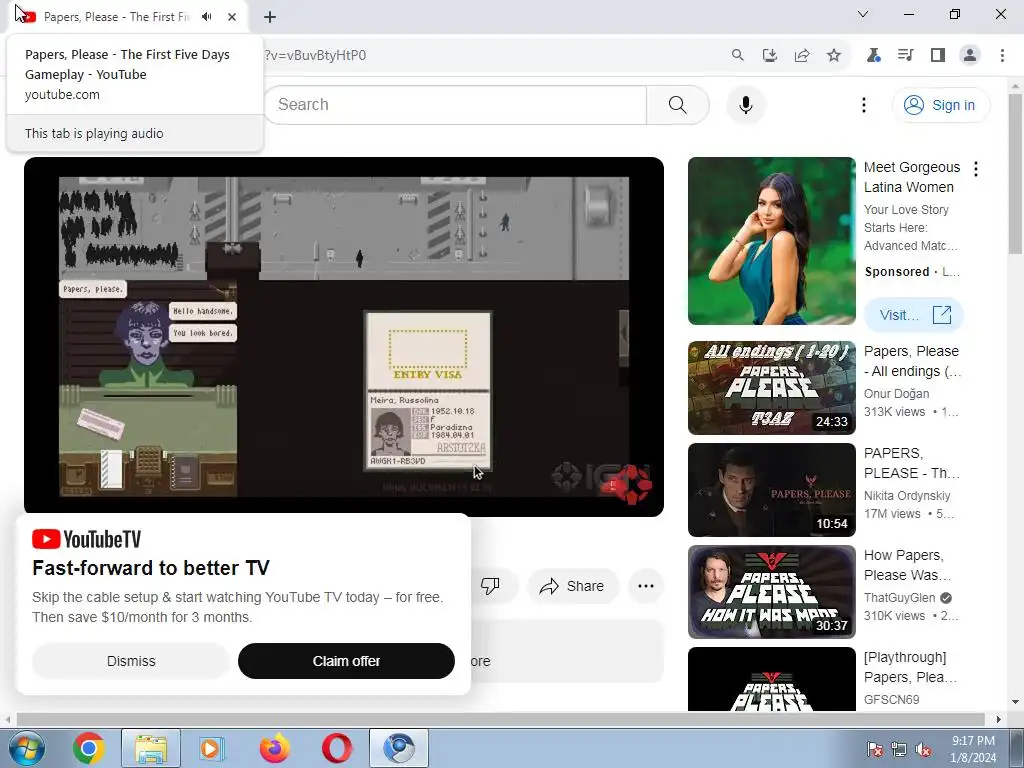The width and height of the screenshot is (1024, 768).
Task: Click the YouTubeTV logo in popup
Action: tap(86, 539)
